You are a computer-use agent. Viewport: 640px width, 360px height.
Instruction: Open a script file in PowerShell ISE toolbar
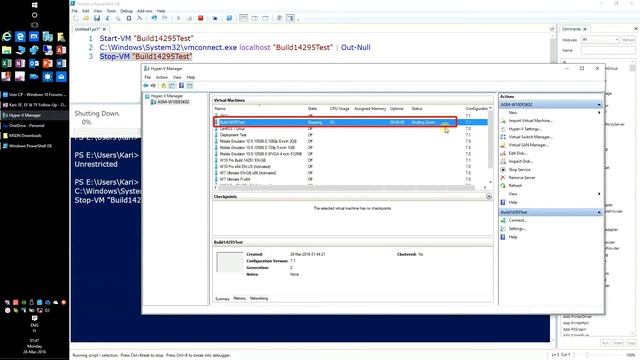click(x=86, y=18)
